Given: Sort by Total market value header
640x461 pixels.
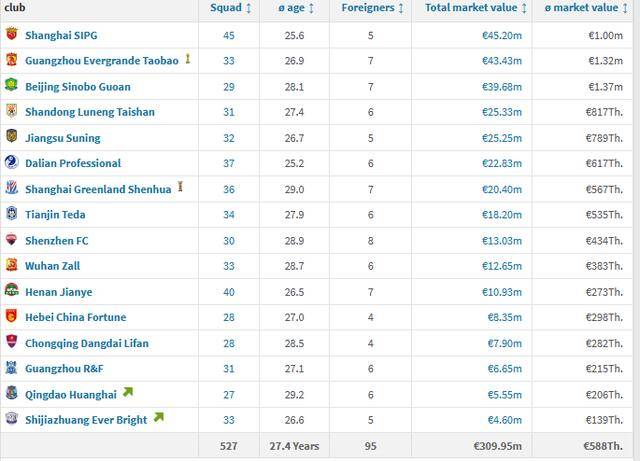Looking at the screenshot, I should pyautogui.click(x=474, y=8).
